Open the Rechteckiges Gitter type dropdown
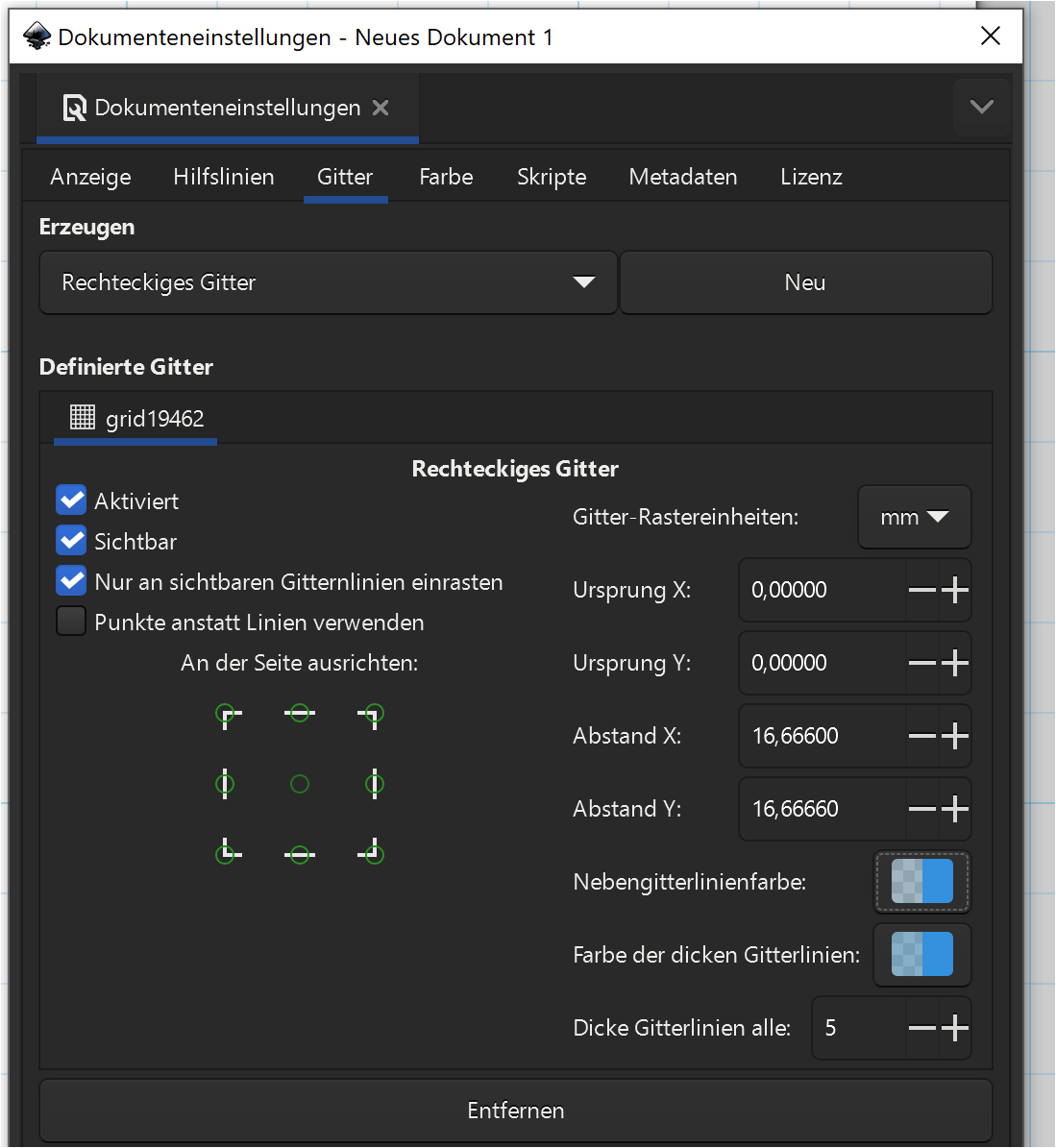This screenshot has width=1056, height=1148. pos(328,282)
